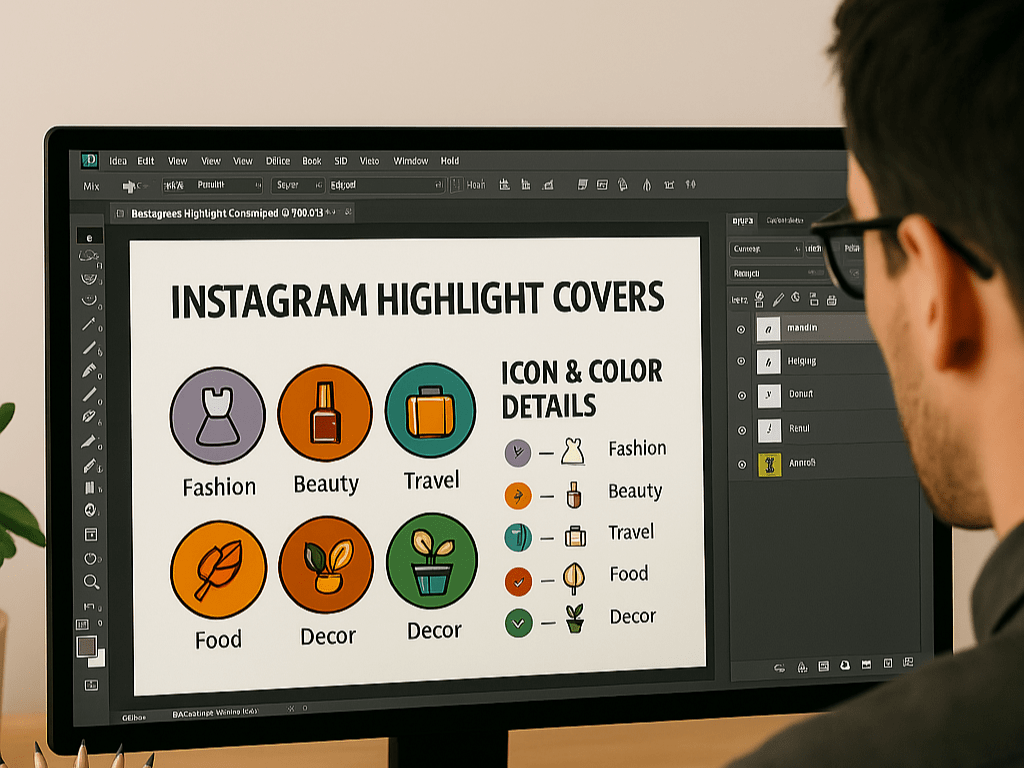Click the teal Travel suitcase icon
The height and width of the screenshot is (768, 1024).
click(x=430, y=409)
